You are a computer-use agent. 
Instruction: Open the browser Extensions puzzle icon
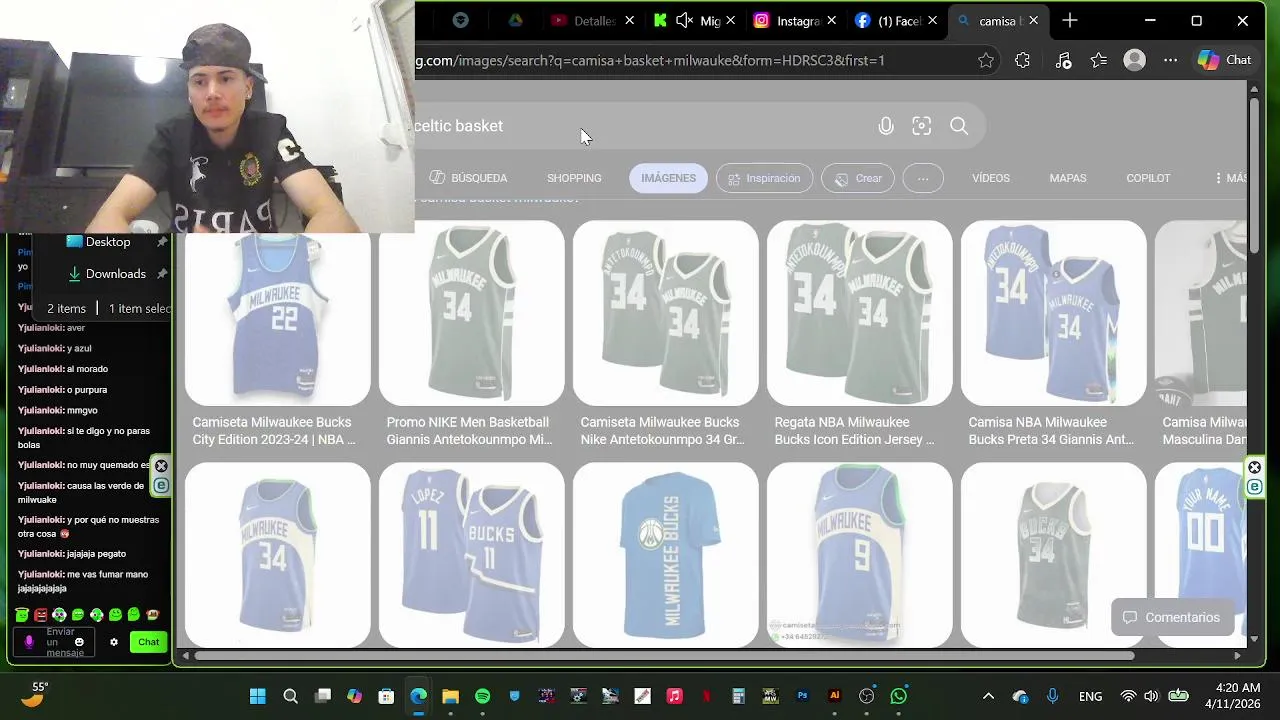[1022, 60]
